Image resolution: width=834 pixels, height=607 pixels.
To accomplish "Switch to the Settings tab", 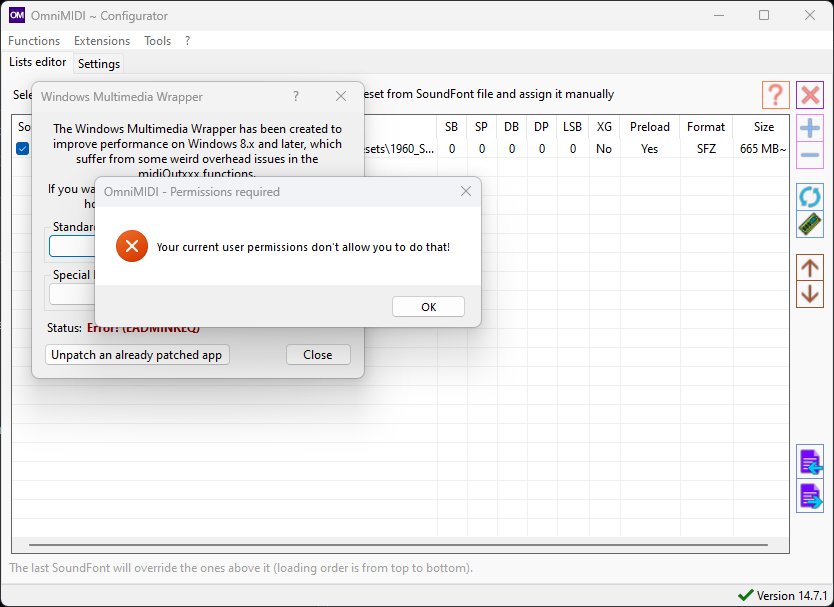I will 98,63.
